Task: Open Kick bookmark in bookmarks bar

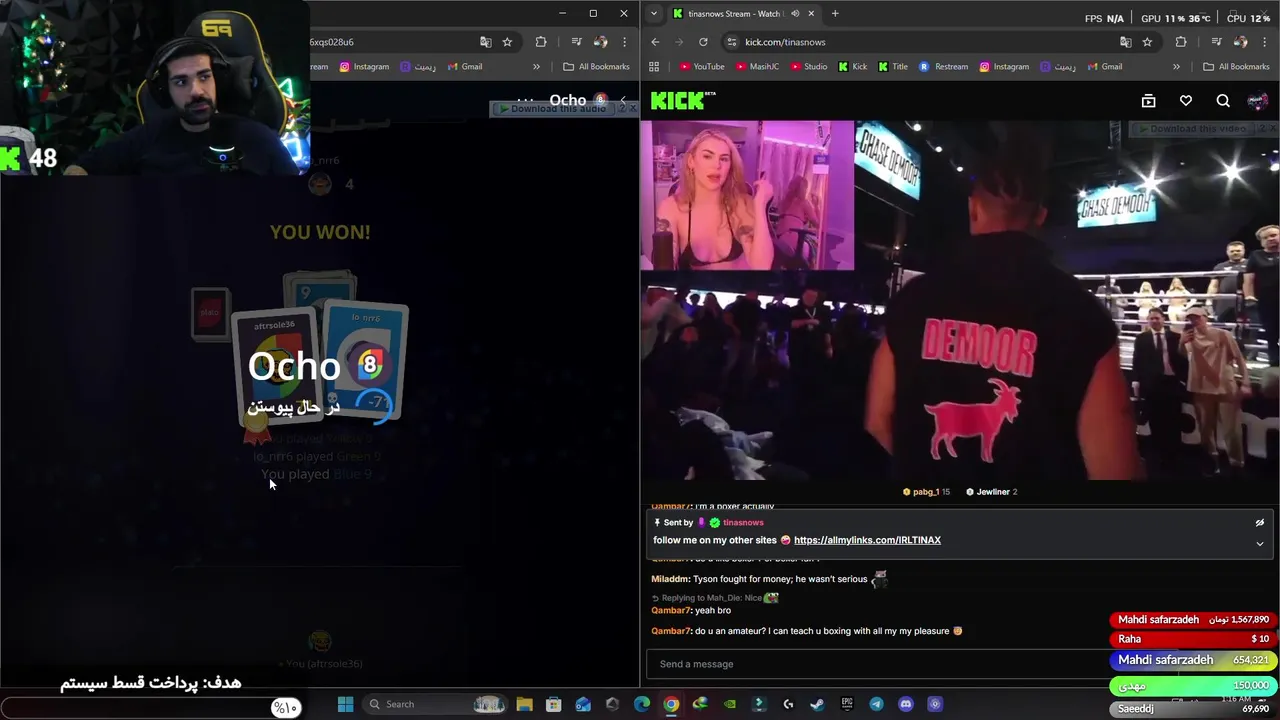Action: [x=852, y=67]
